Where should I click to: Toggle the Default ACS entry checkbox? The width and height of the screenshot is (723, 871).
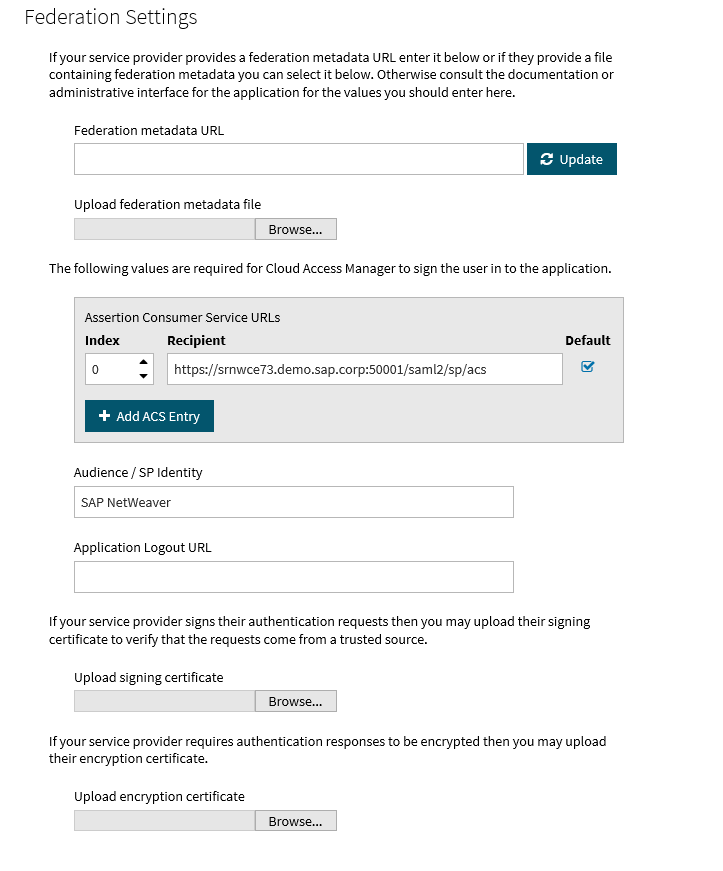pos(588,367)
